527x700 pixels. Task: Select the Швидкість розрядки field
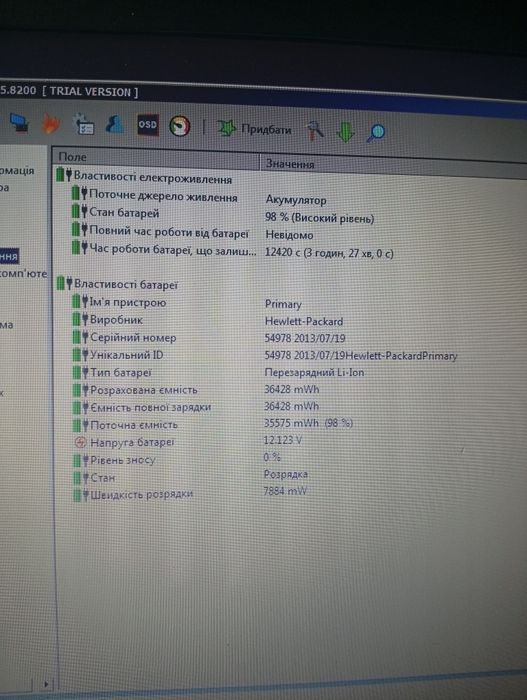point(133,495)
